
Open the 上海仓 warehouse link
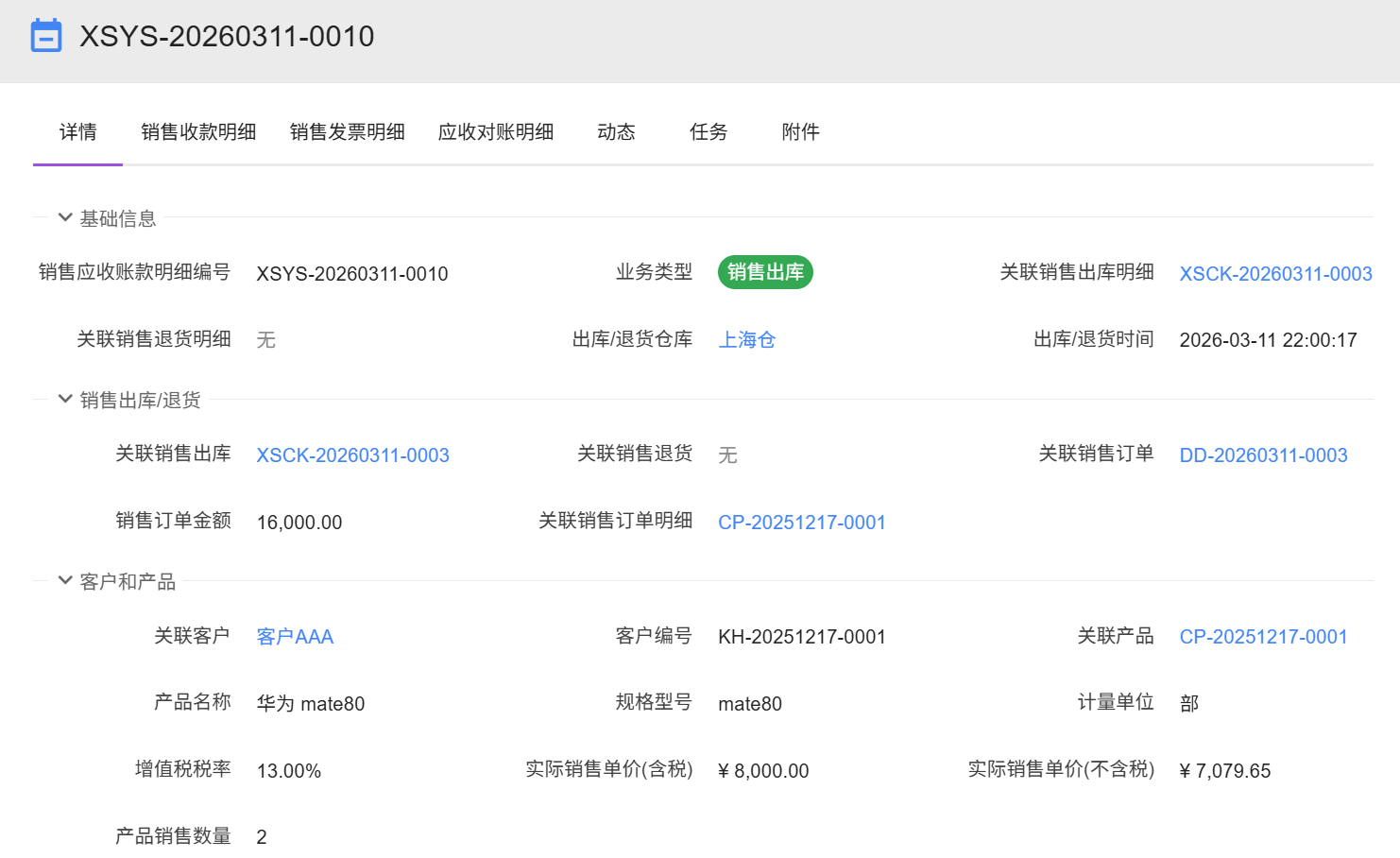746,340
